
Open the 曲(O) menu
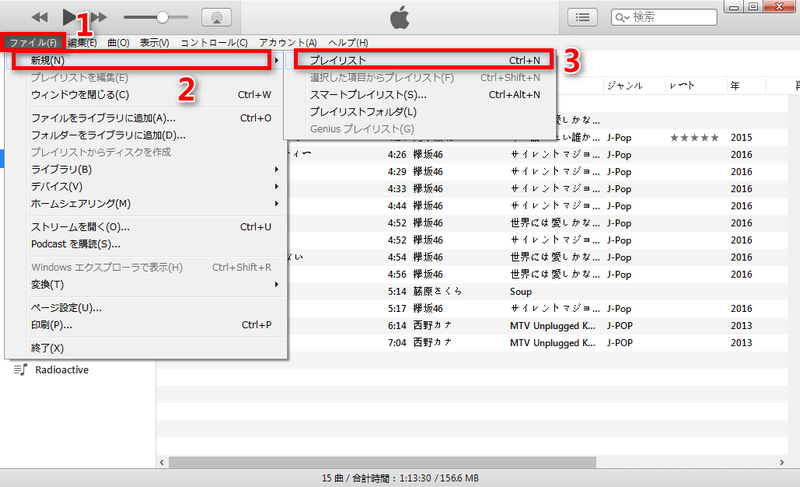click(x=118, y=43)
